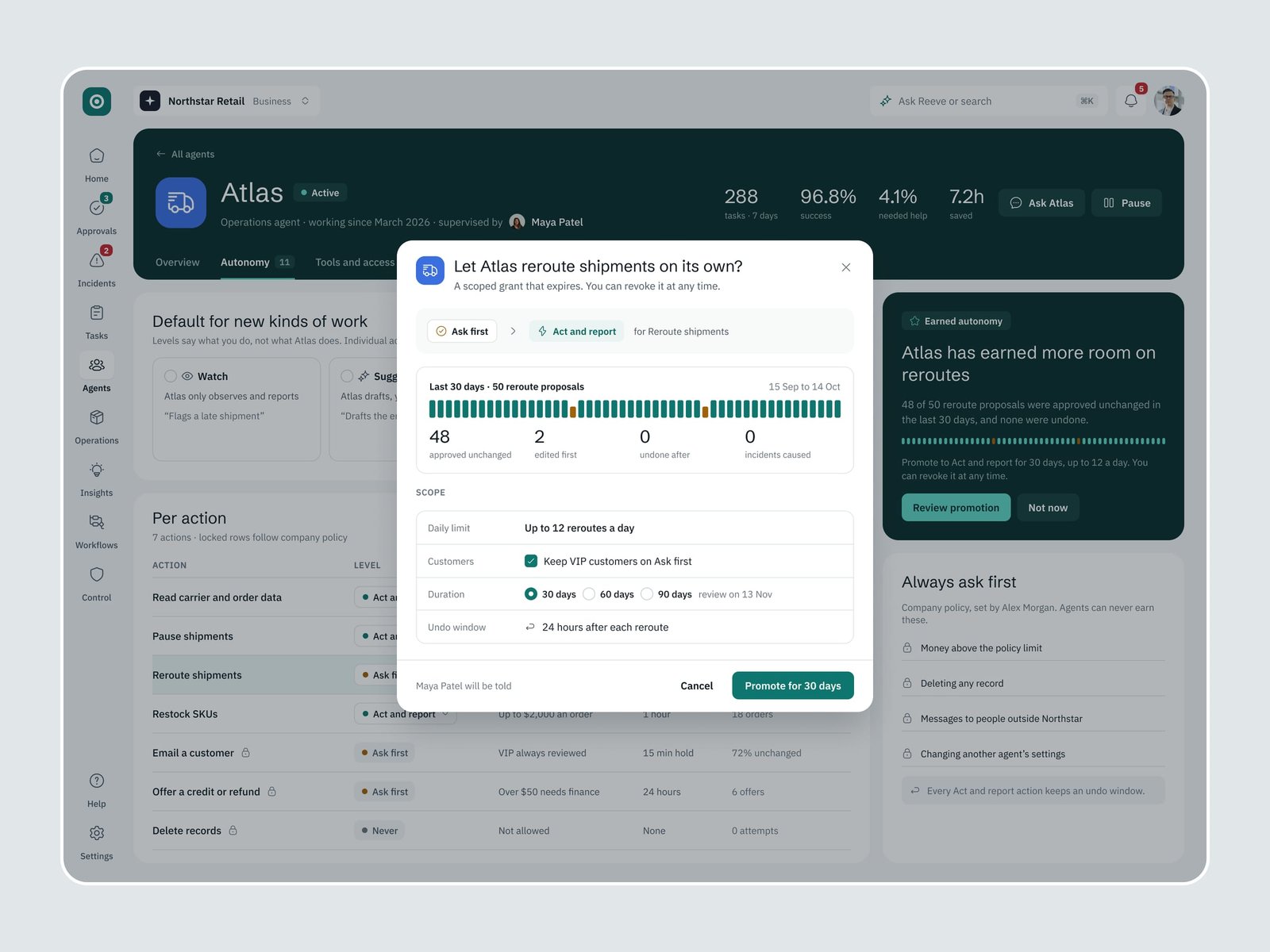Click Up to 12 reroutes a day value

point(579,528)
